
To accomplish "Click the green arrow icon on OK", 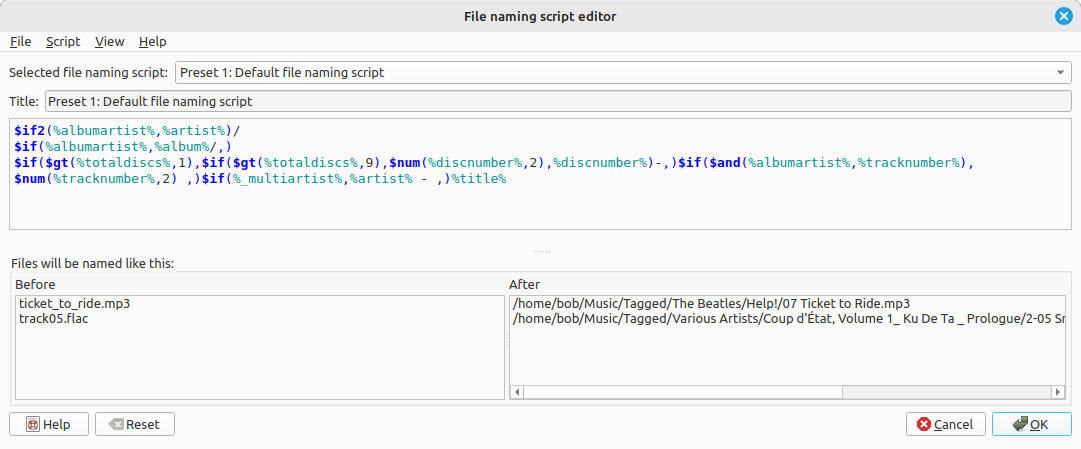I will (x=1020, y=424).
